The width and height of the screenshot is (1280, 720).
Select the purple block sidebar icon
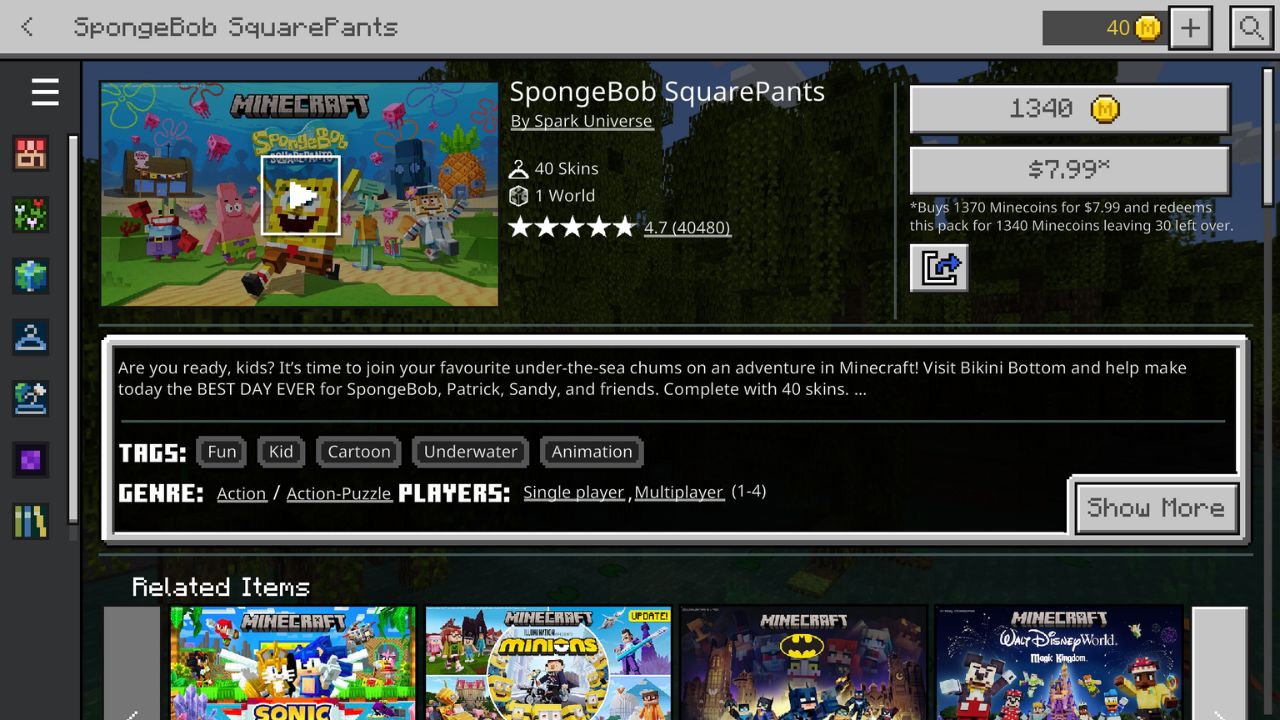(31, 460)
